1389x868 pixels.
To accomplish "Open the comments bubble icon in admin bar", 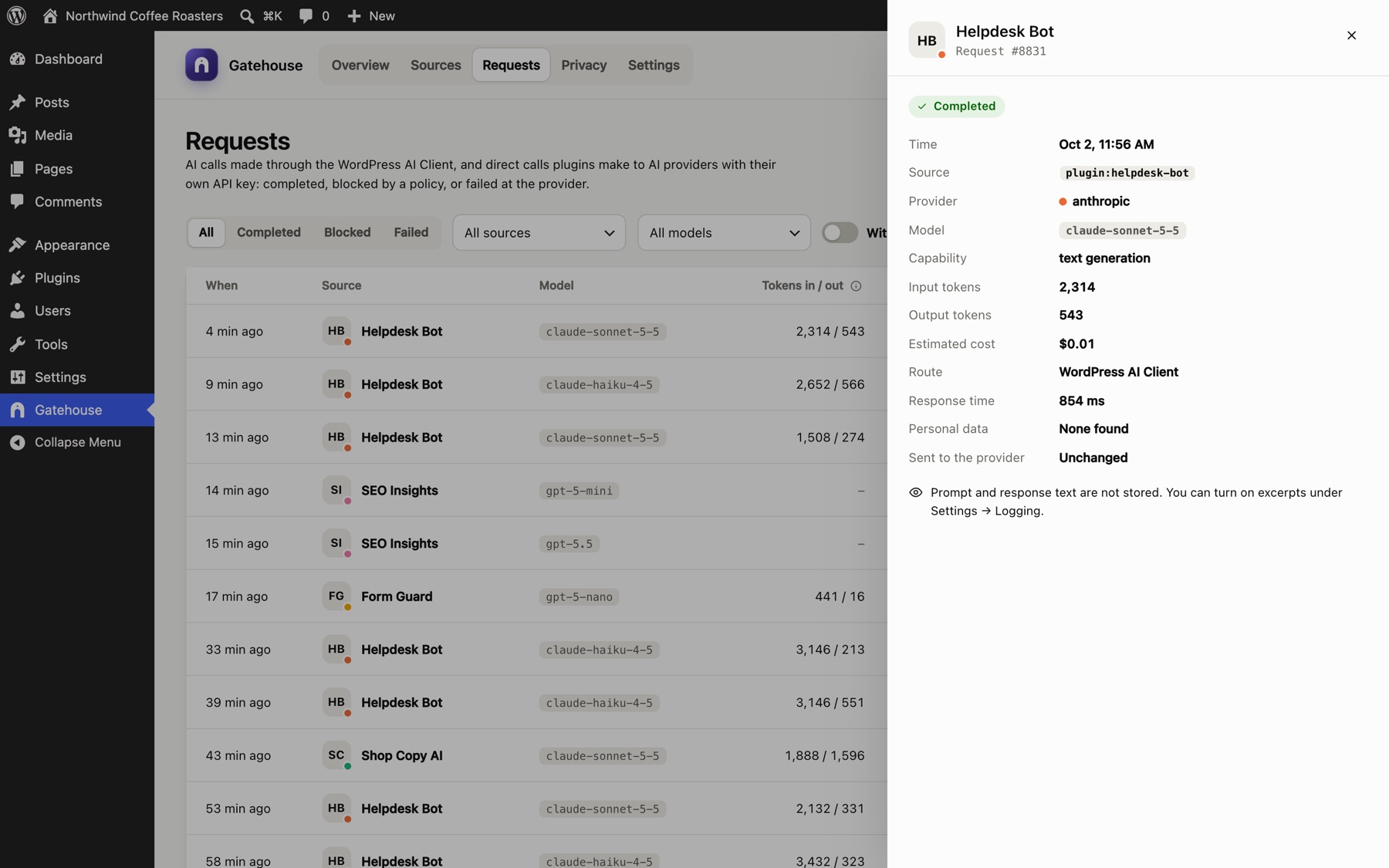I will pos(306,15).
